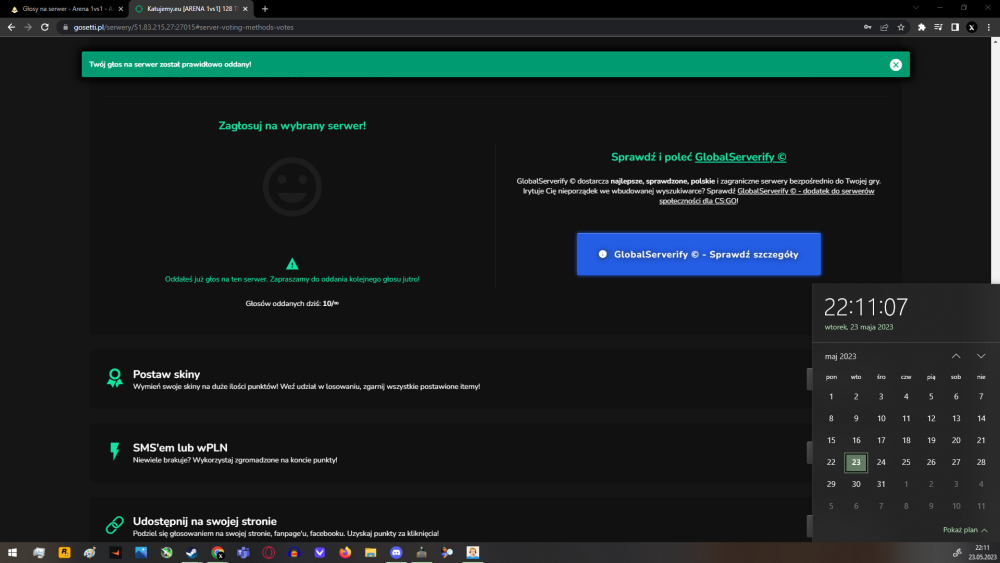Open Firefox from taskbar
Viewport: 1000px width, 563px height.
pos(345,553)
